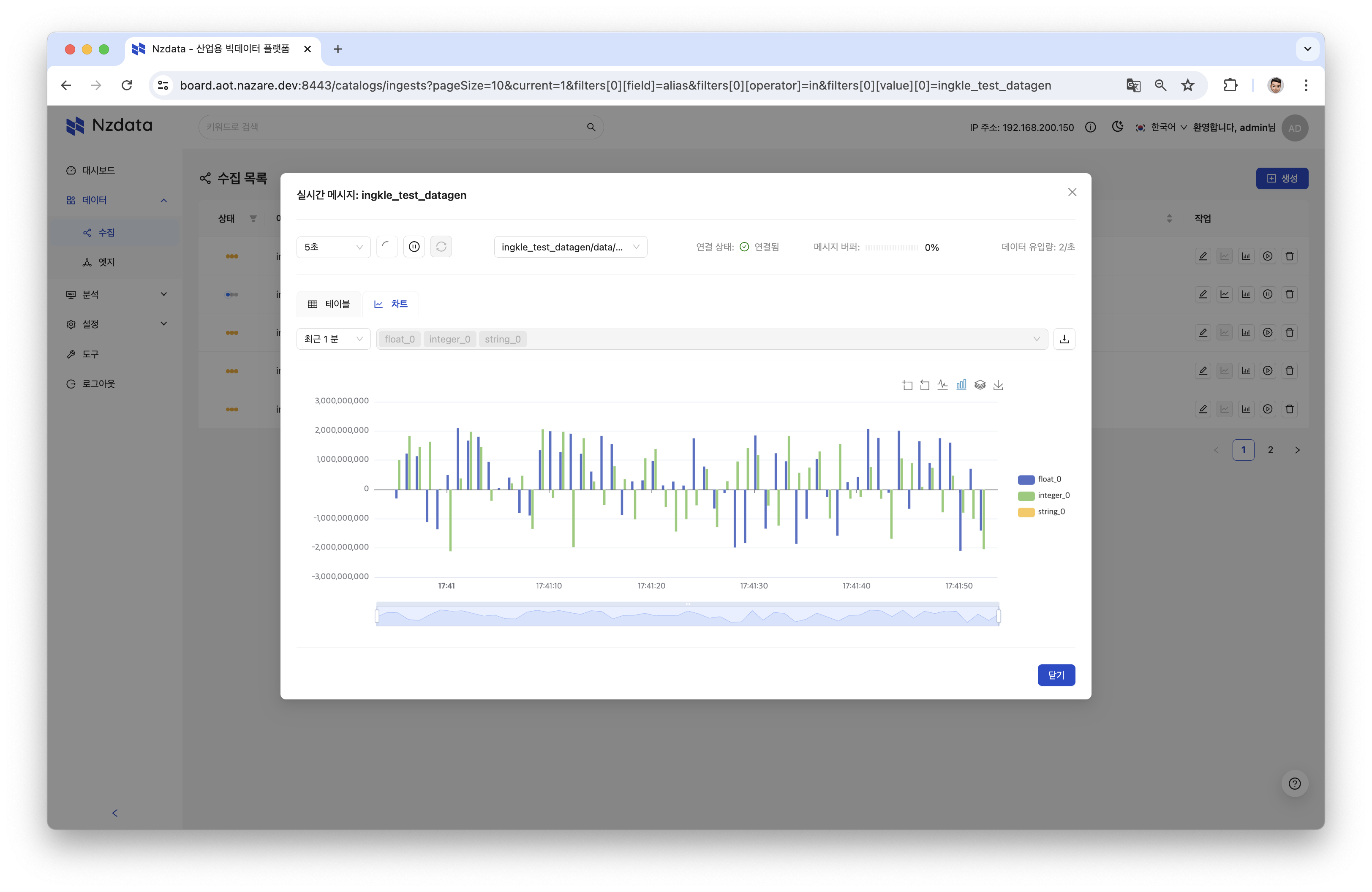The image size is (1372, 892).
Task: Click the browser translate icon
Action: (1133, 85)
